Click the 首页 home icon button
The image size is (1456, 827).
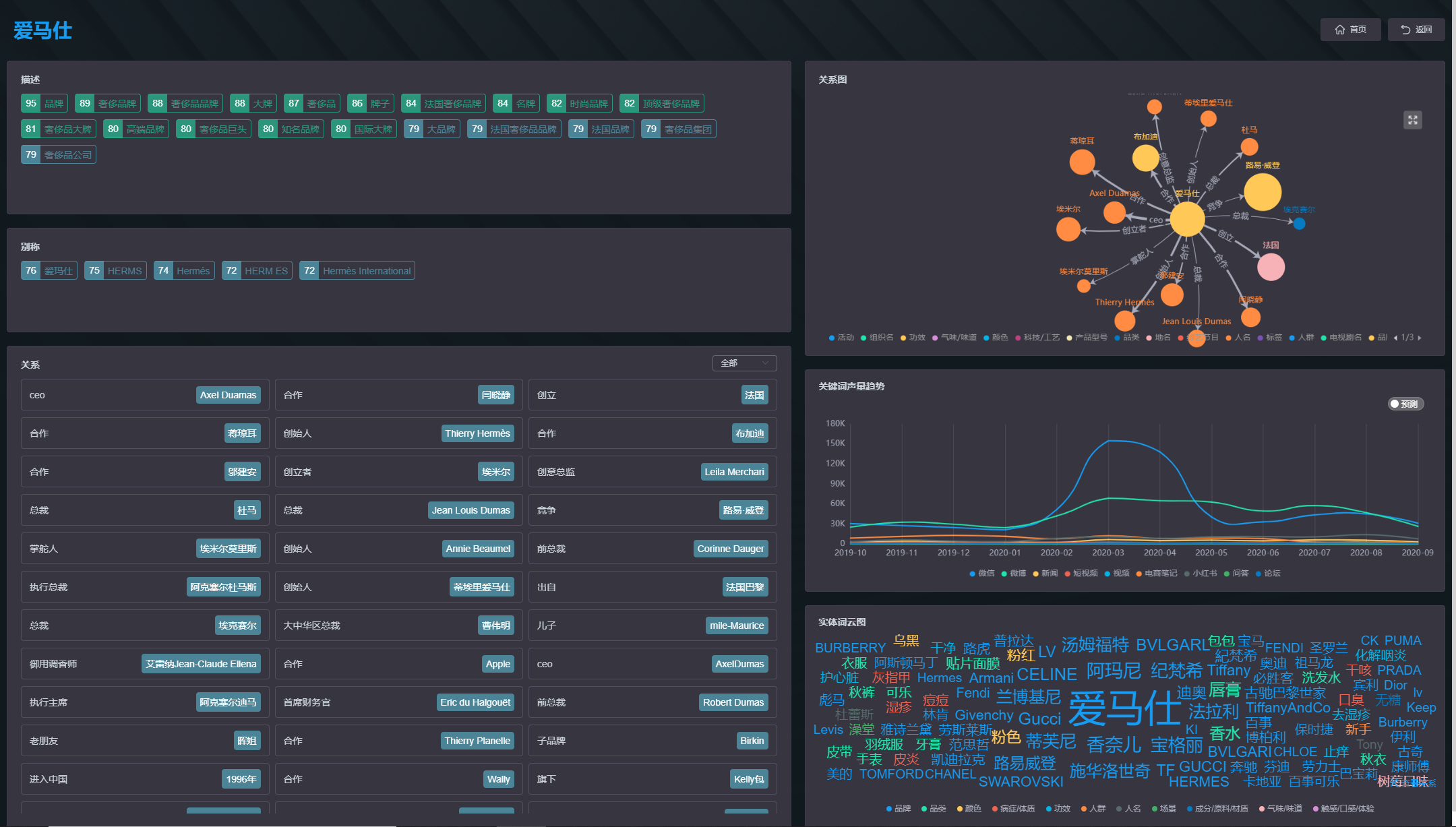pos(1350,30)
